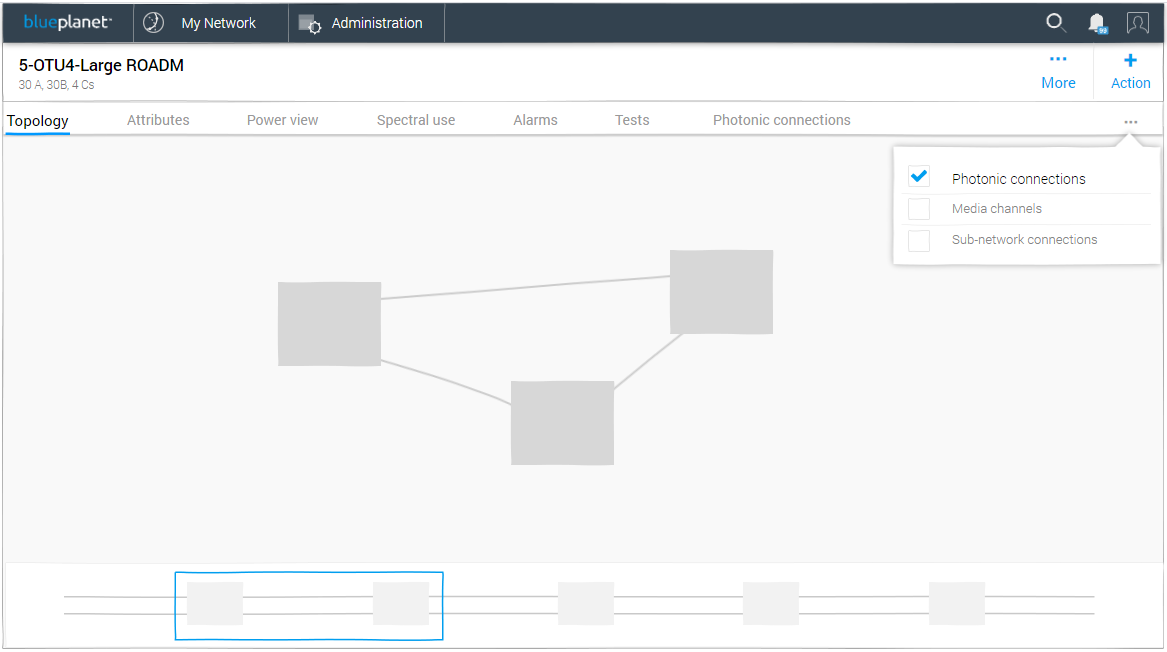Open the Spectral use tab

[x=415, y=120]
